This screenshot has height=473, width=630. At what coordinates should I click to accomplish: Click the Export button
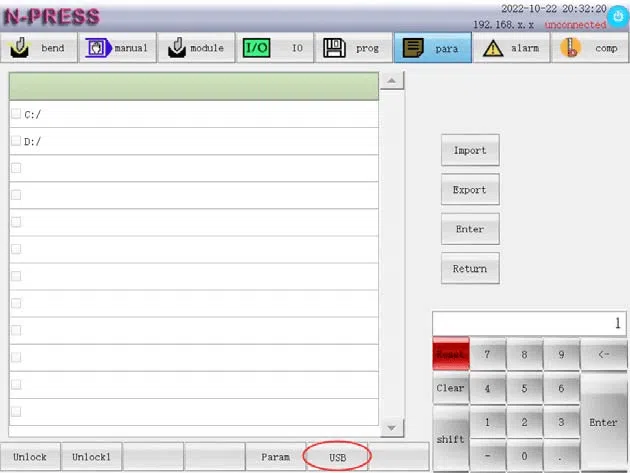470,190
